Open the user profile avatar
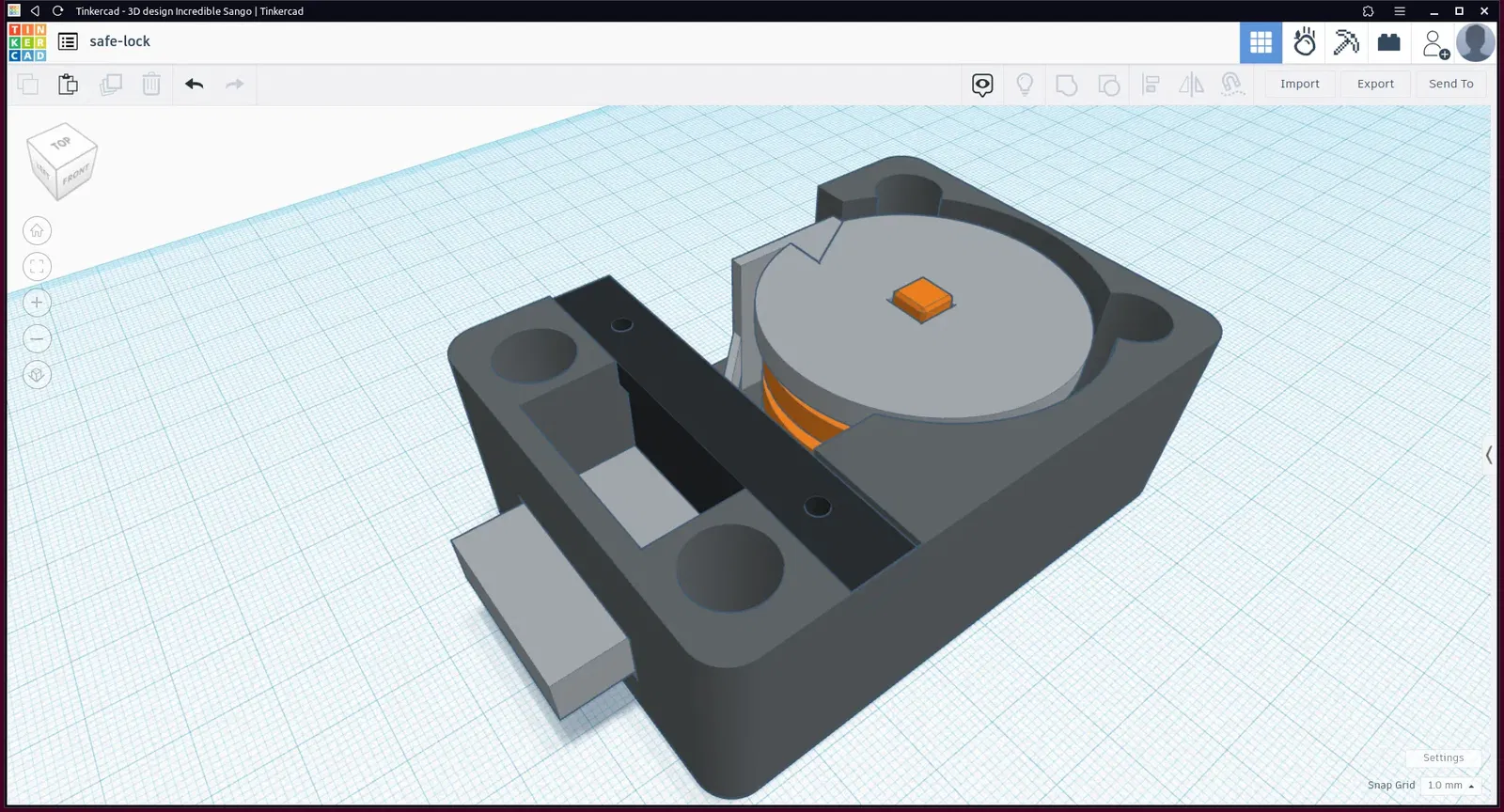The height and width of the screenshot is (812, 1504). 1475,42
